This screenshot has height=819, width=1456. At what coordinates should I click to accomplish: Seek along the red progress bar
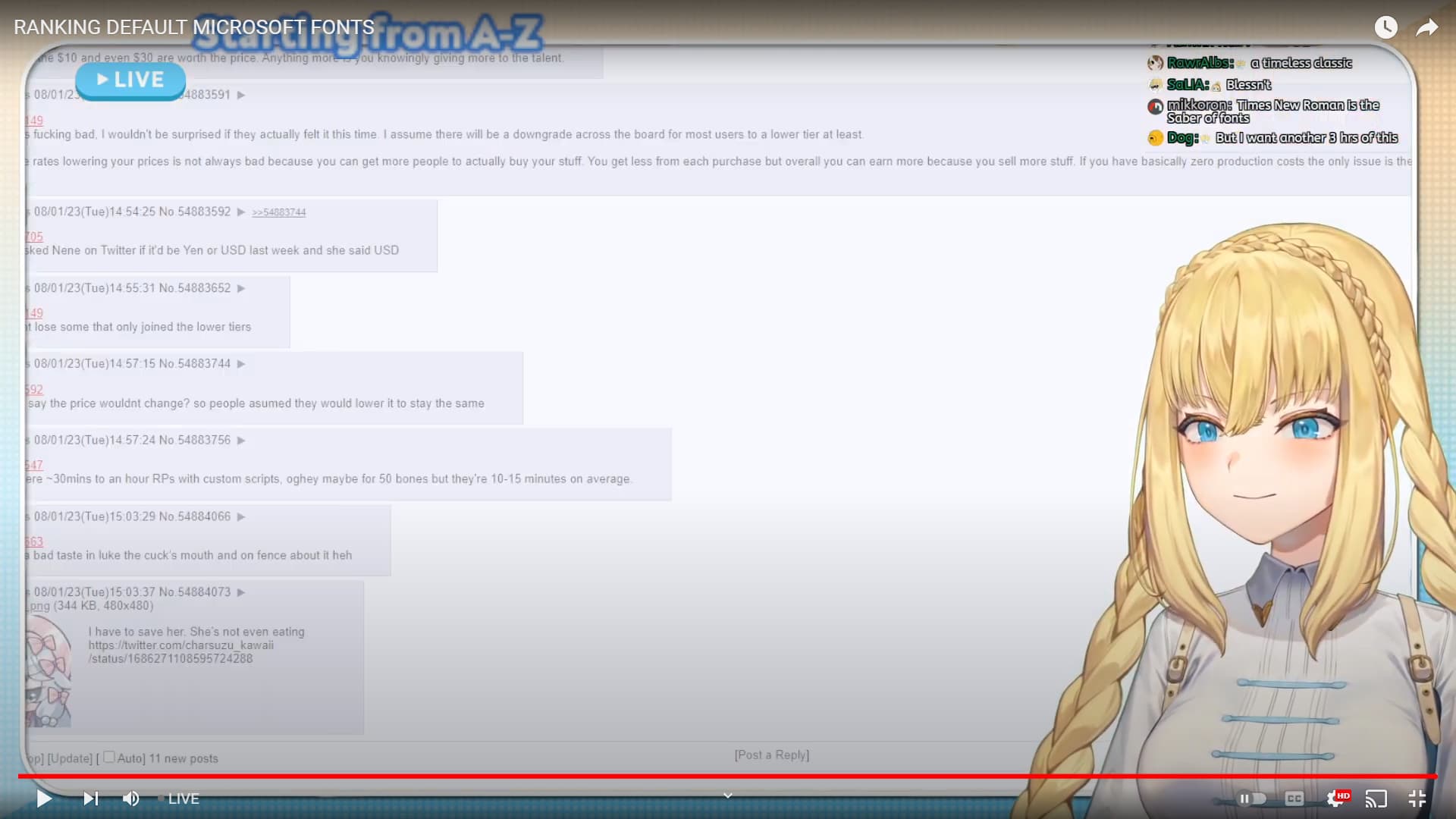pyautogui.click(x=727, y=777)
